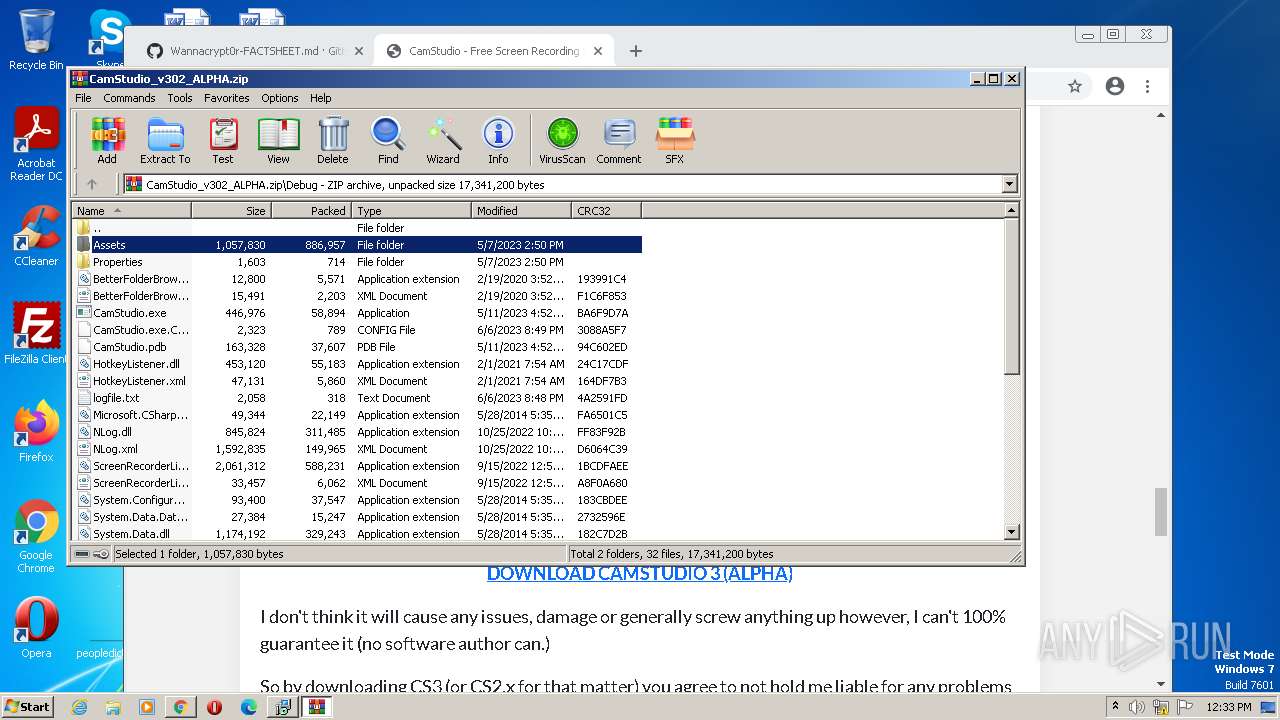Click the Add toolbar icon in WinRAR
The width and height of the screenshot is (1280, 720).
pos(107,140)
